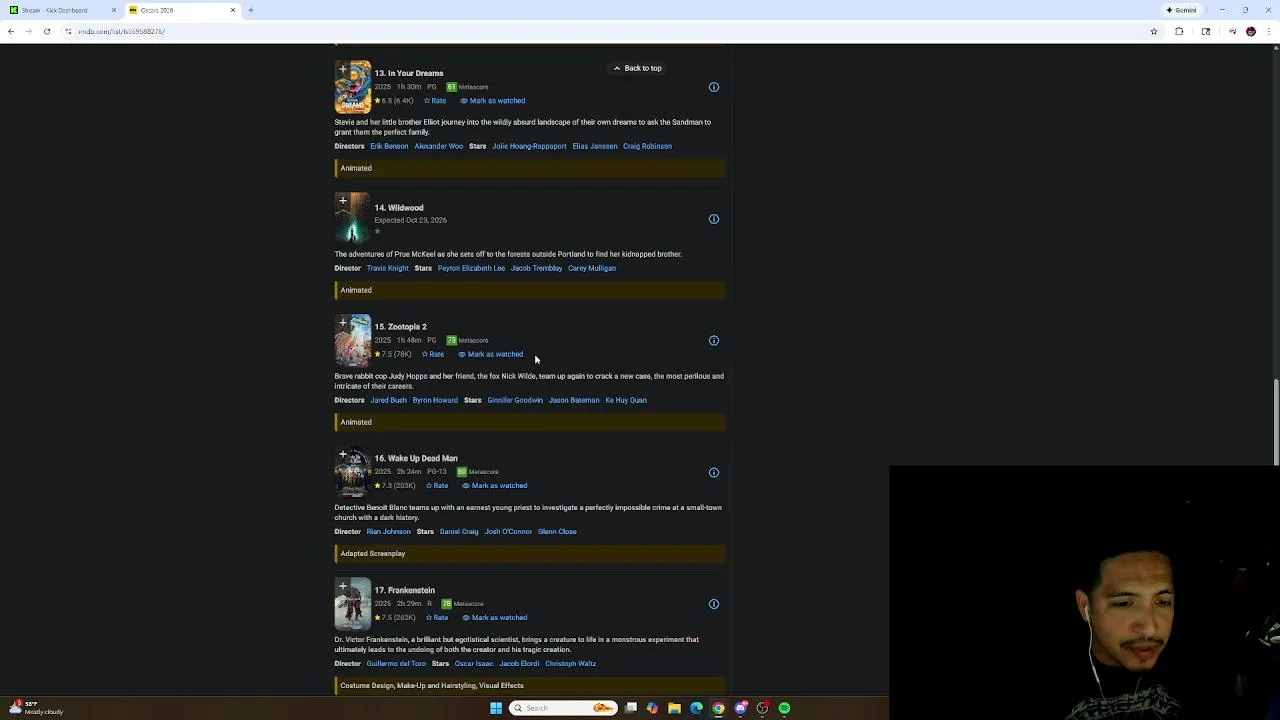Add Frankenstein to watchlist
This screenshot has width=1280, height=720.
(x=342, y=587)
